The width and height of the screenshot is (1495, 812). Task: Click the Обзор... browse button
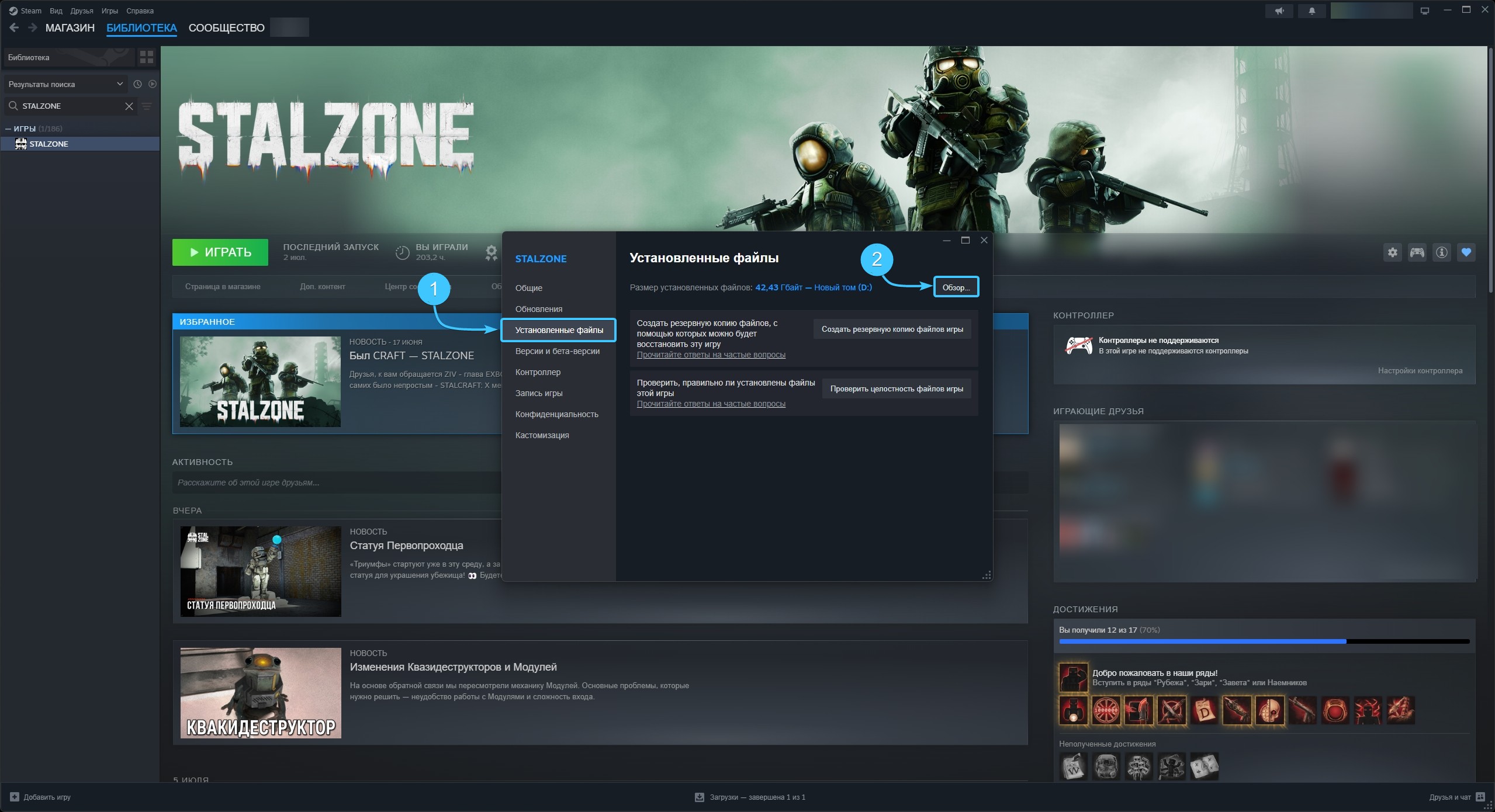click(x=956, y=287)
